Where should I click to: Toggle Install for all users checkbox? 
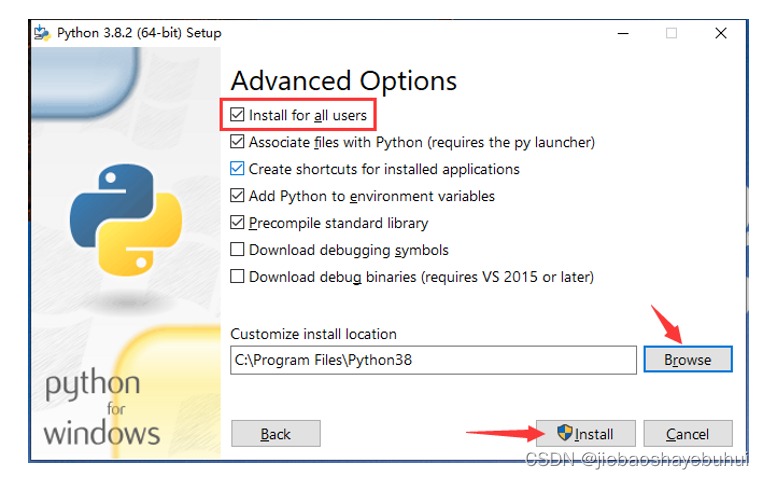pos(237,115)
